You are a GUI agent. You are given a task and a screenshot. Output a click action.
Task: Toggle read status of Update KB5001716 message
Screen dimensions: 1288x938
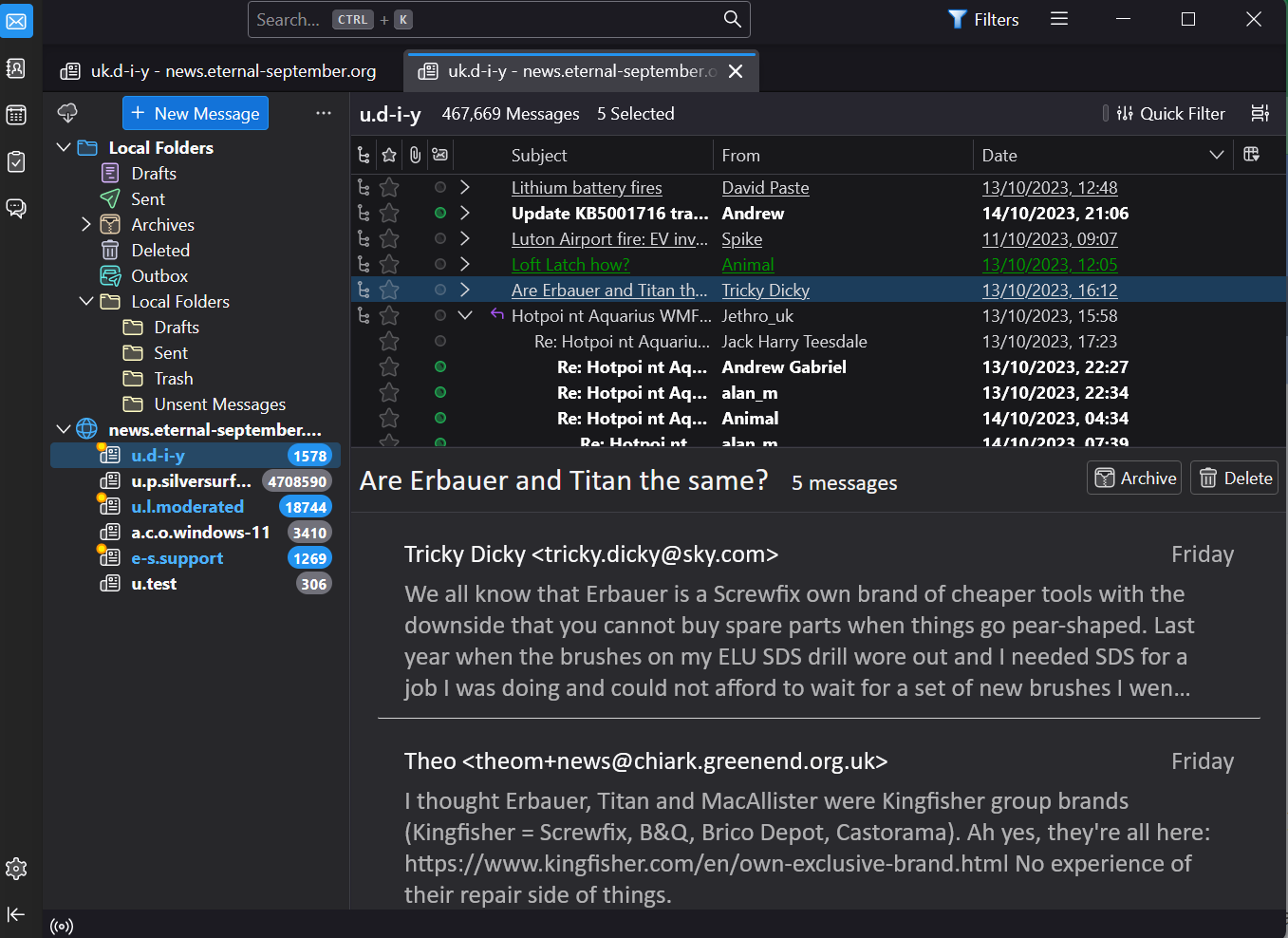click(x=440, y=214)
